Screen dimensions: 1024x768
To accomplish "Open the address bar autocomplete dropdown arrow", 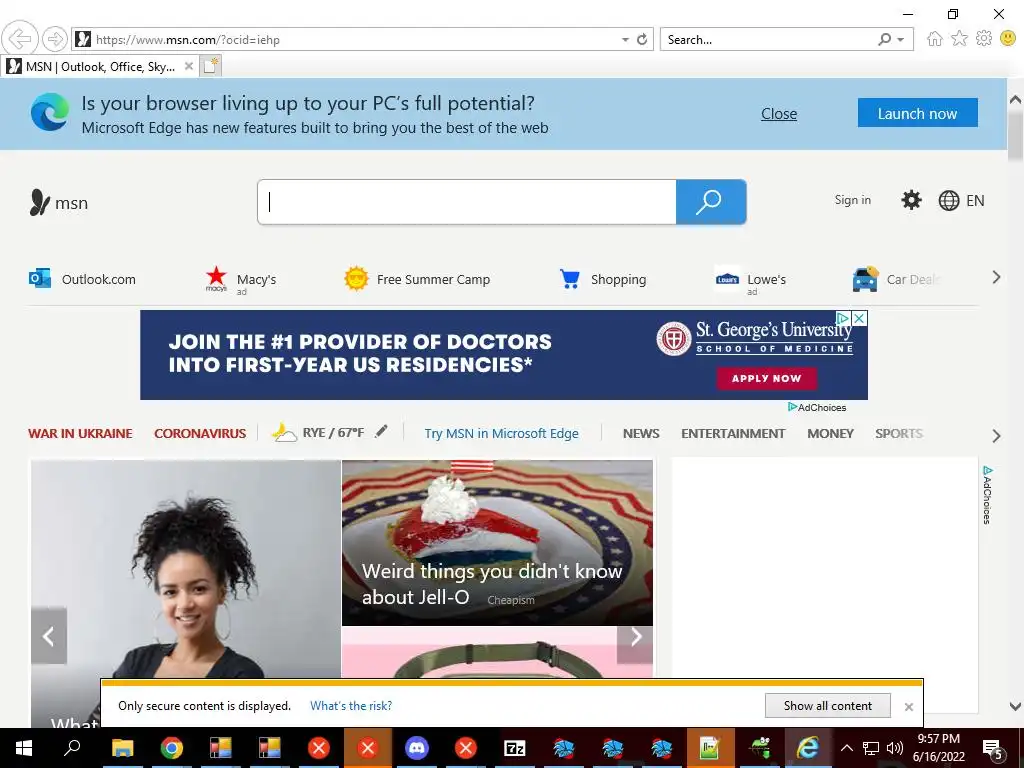I will point(625,40).
